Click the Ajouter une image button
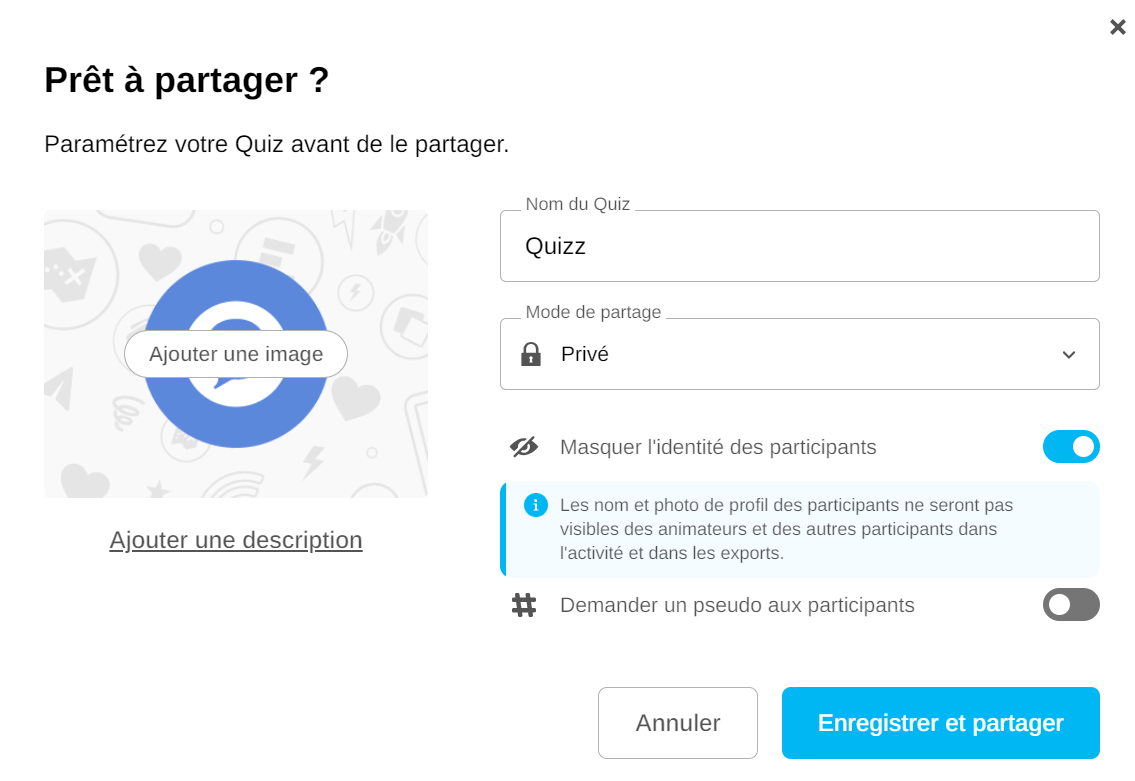The width and height of the screenshot is (1135, 781). click(x=236, y=354)
